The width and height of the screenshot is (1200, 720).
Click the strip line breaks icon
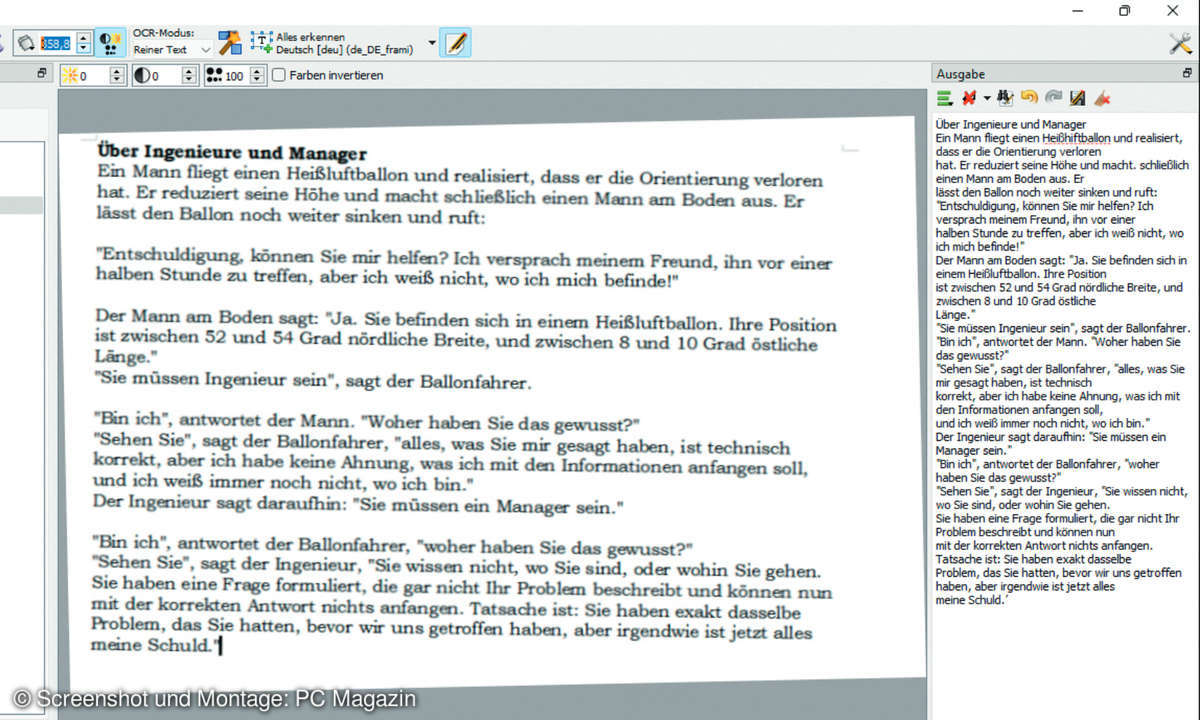click(967, 98)
